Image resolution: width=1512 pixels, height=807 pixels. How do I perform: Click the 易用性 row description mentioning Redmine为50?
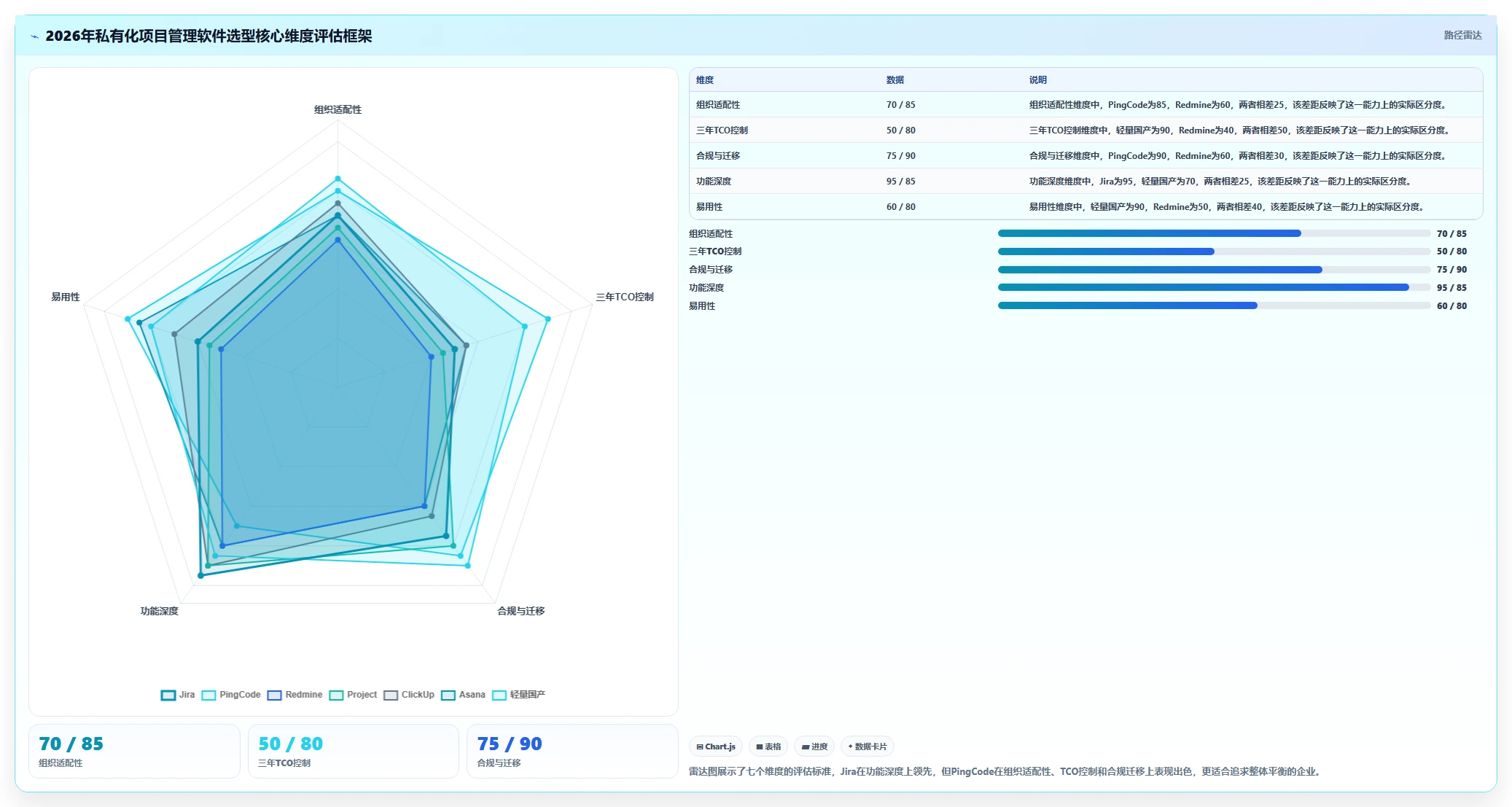click(x=1228, y=207)
